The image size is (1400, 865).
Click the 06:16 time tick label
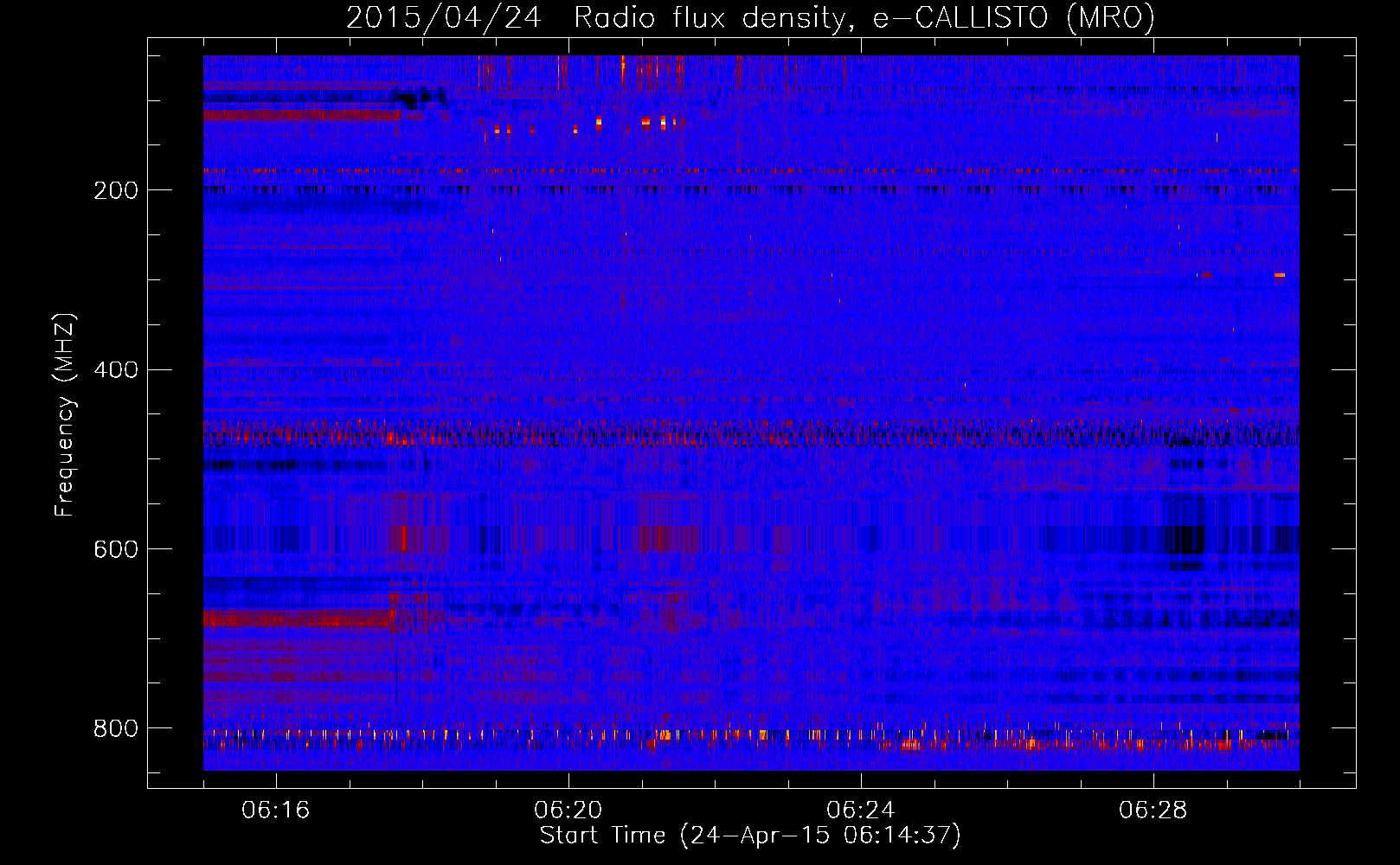click(276, 811)
